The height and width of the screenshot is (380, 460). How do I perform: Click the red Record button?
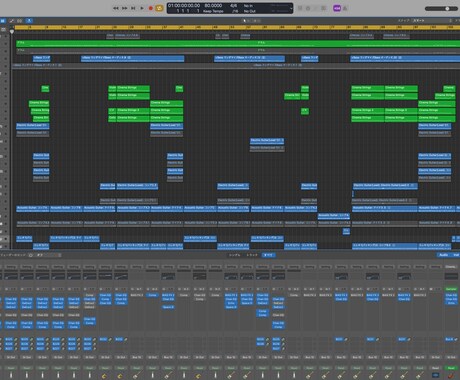pos(151,8)
